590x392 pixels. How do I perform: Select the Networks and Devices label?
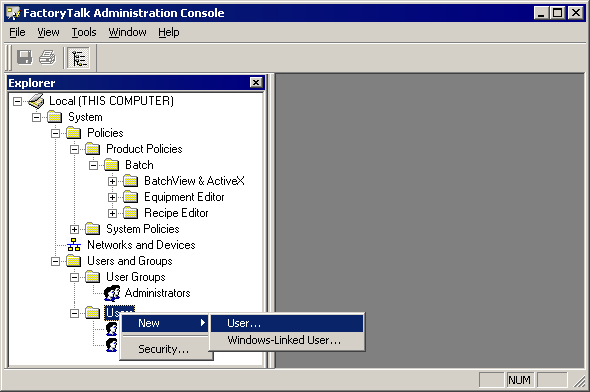pyautogui.click(x=141, y=245)
